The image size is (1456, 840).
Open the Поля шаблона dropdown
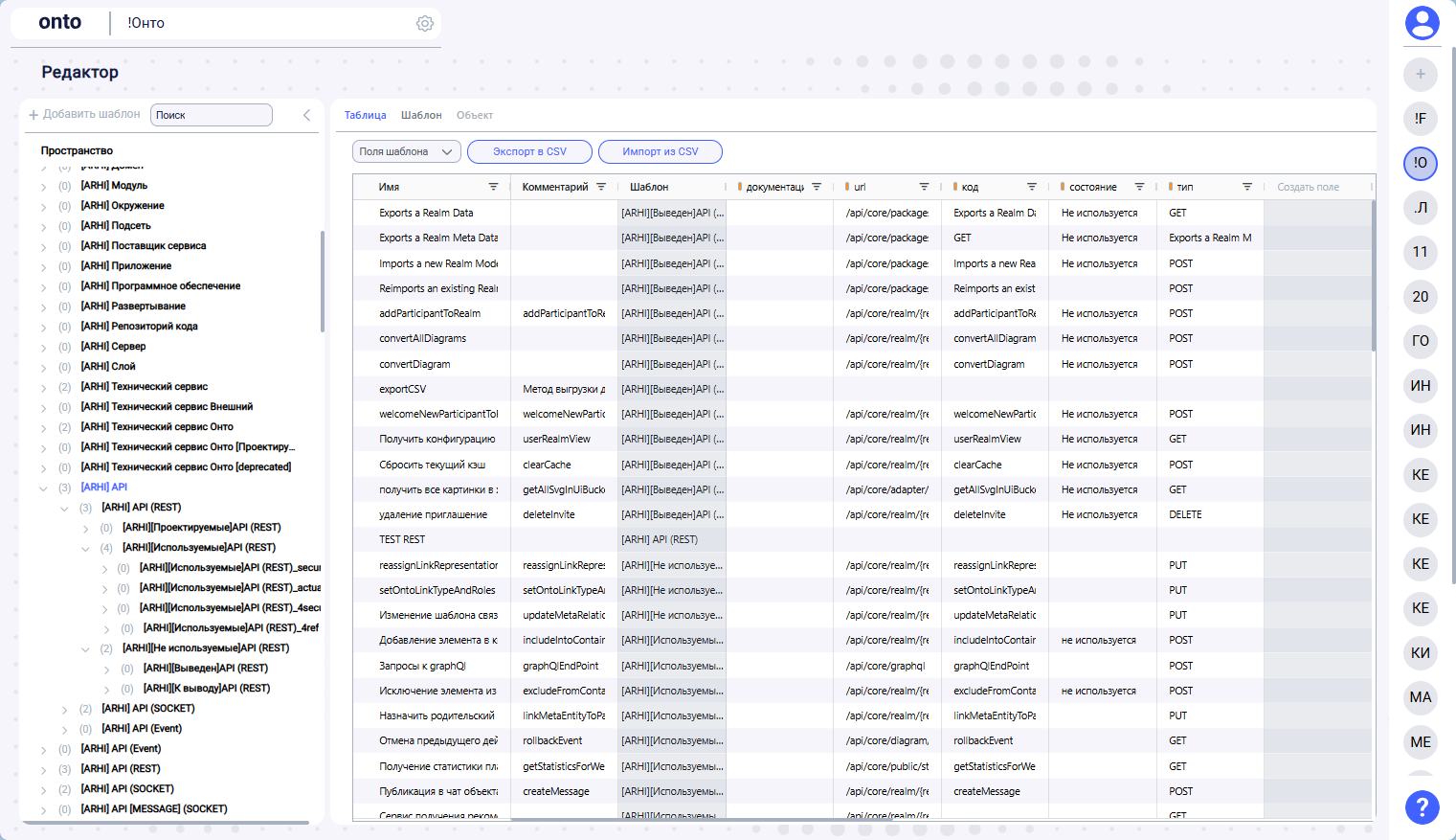click(x=407, y=151)
